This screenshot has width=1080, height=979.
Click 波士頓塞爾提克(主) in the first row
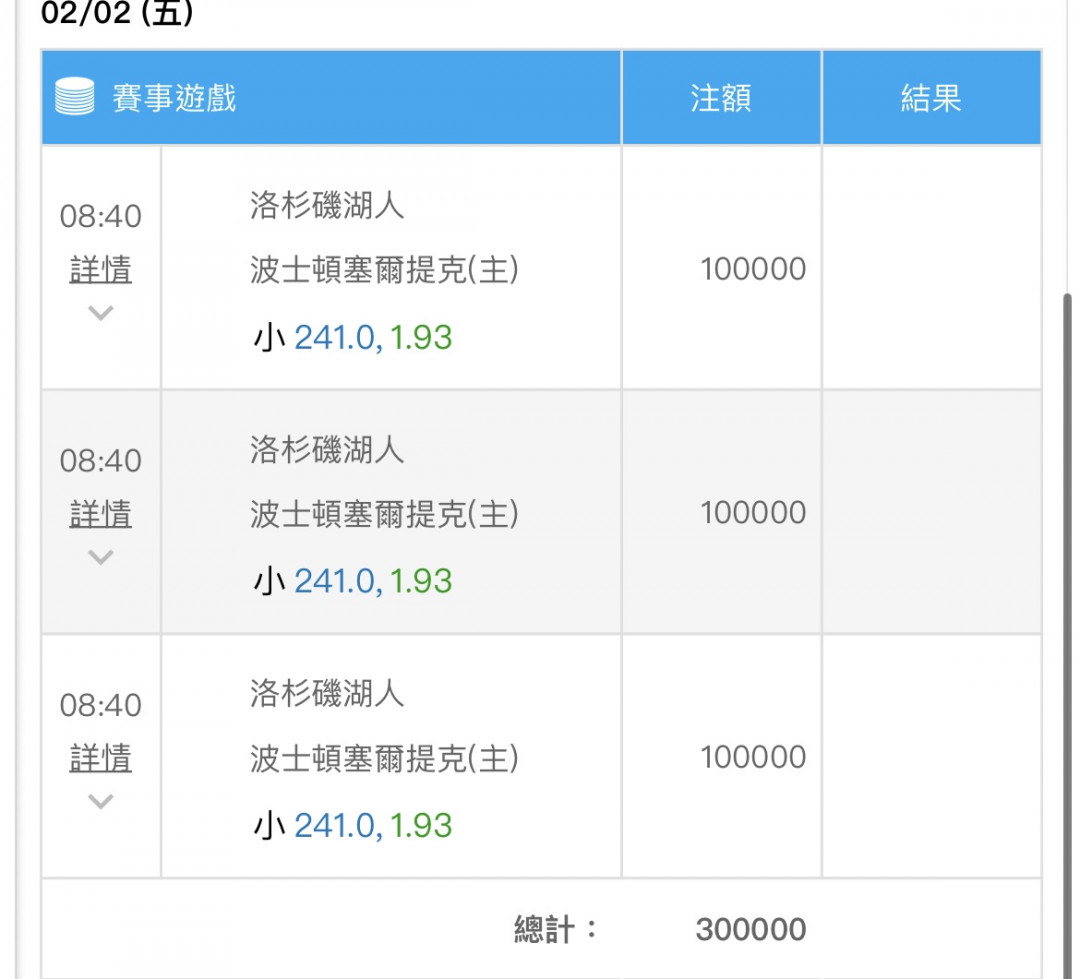click(384, 269)
